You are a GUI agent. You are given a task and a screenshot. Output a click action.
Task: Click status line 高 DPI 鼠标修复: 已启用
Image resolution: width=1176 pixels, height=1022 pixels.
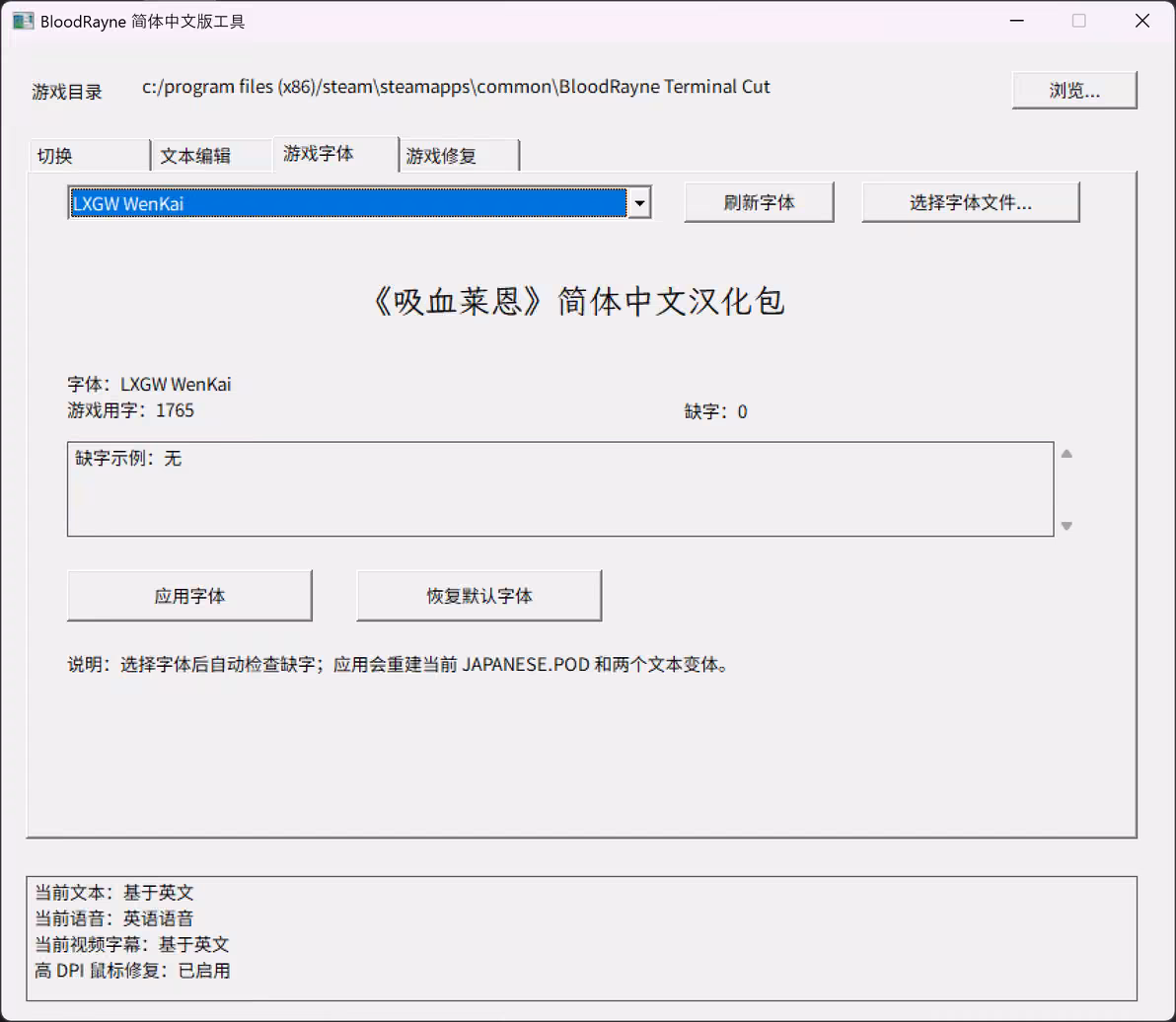(x=133, y=971)
